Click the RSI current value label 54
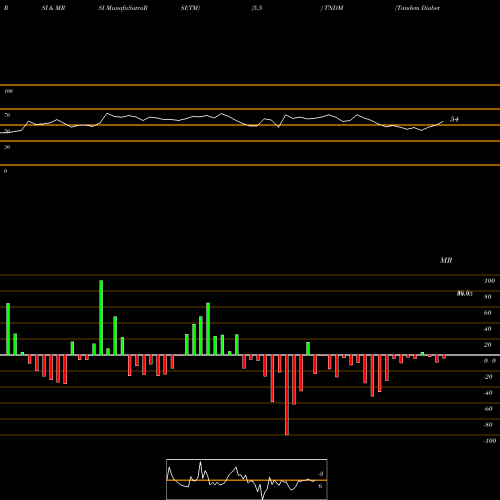The height and width of the screenshot is (500, 500). click(454, 119)
